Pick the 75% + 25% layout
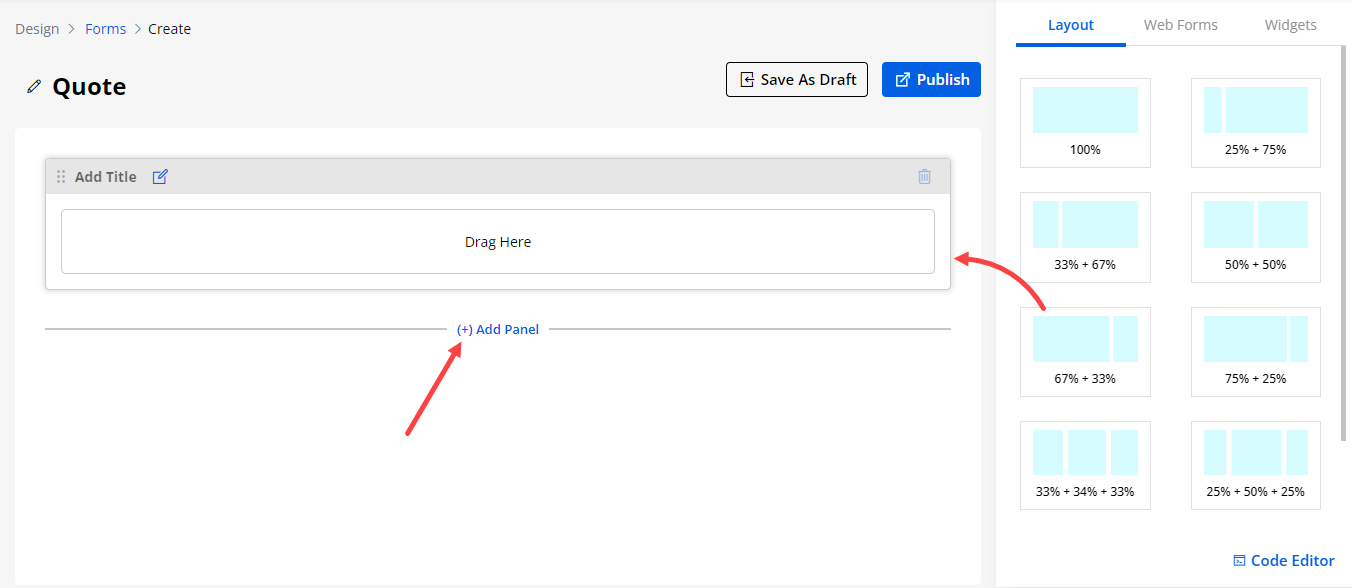Viewport: 1352px width, 588px height. click(1255, 350)
